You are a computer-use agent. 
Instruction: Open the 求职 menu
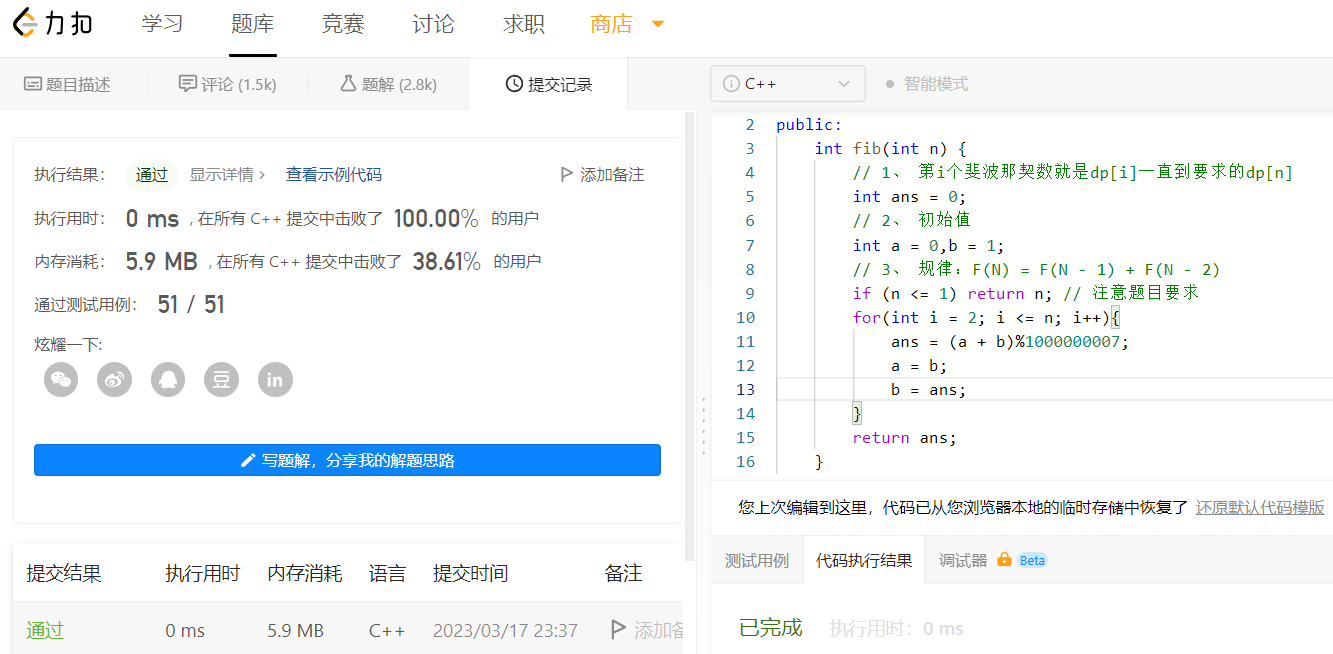(x=524, y=24)
